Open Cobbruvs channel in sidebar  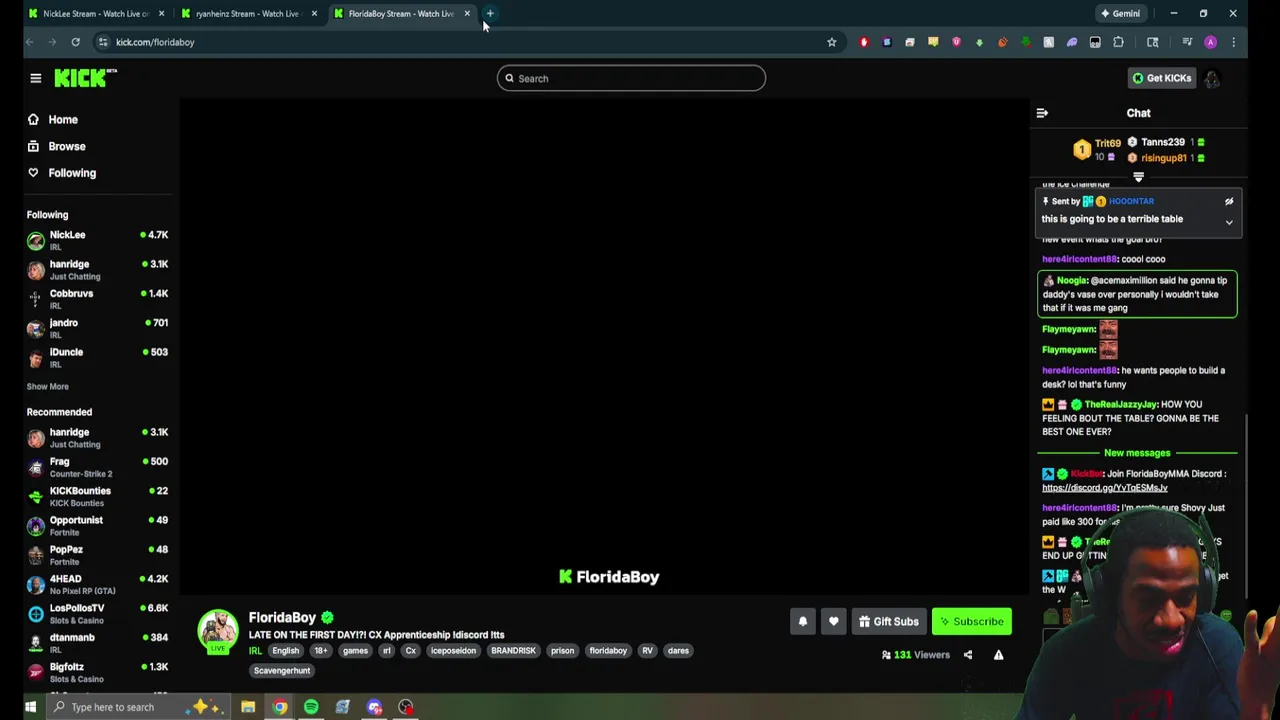point(98,299)
